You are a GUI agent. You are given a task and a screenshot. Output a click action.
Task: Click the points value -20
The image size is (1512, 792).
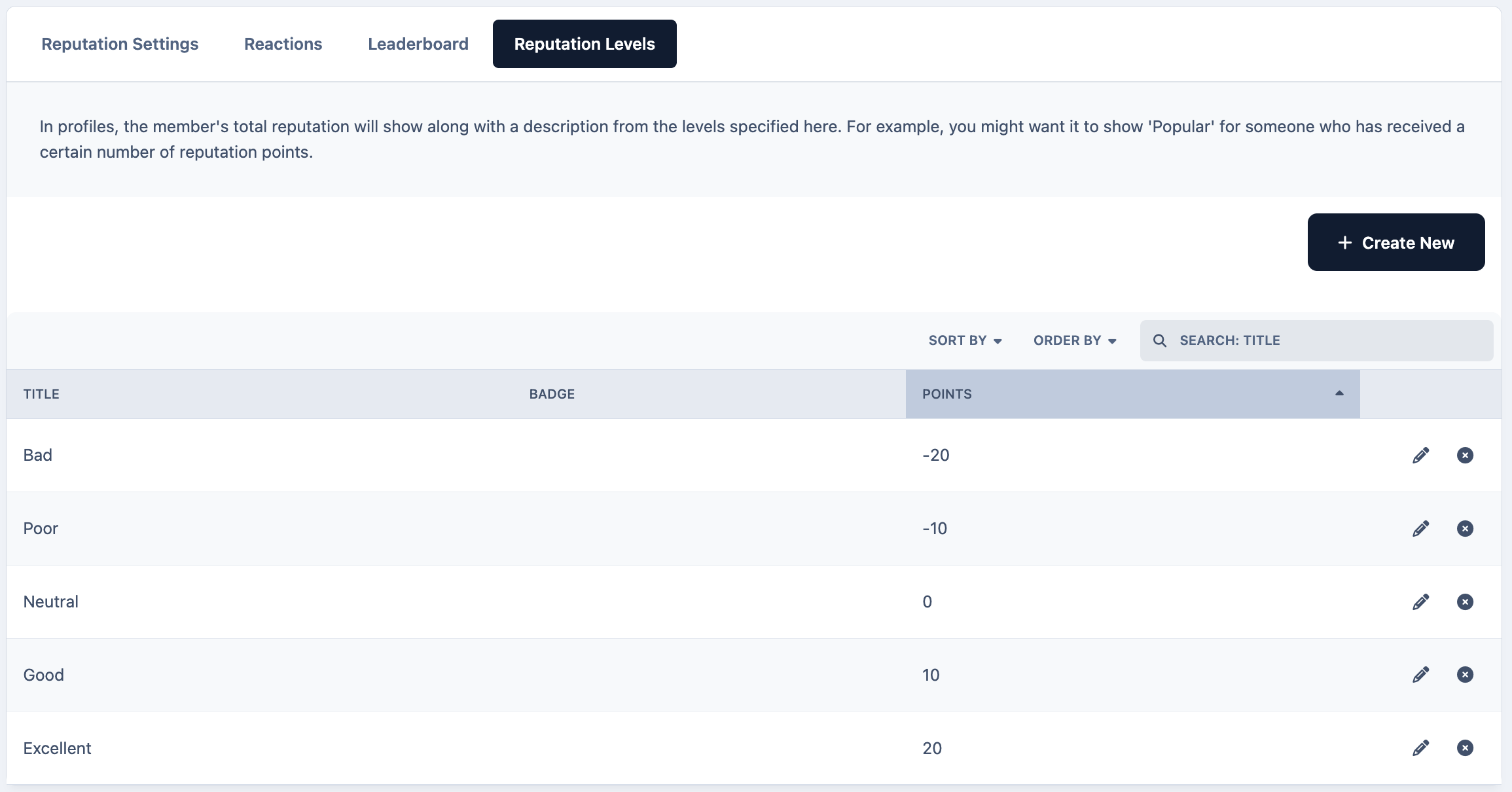click(936, 456)
